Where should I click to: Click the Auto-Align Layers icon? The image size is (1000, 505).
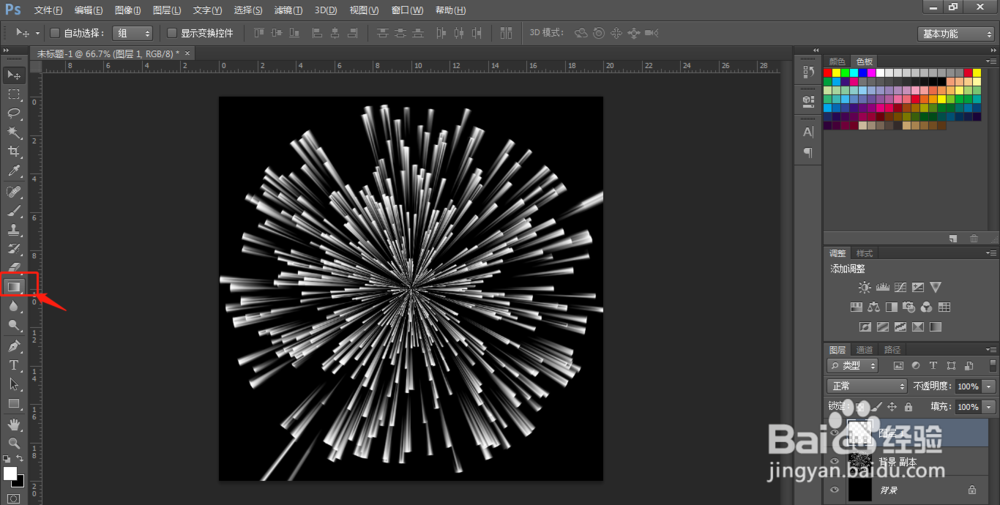click(x=506, y=33)
